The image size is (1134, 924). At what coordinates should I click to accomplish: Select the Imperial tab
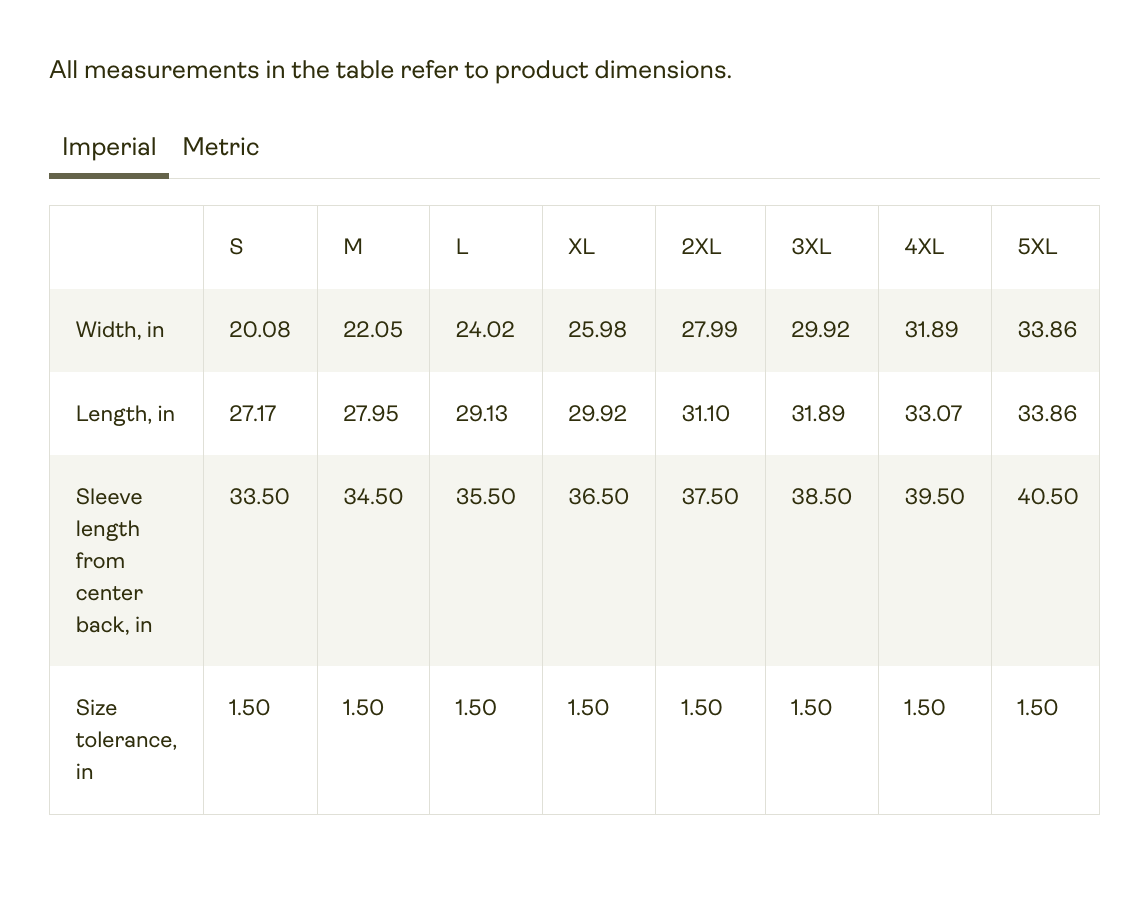[x=109, y=147]
